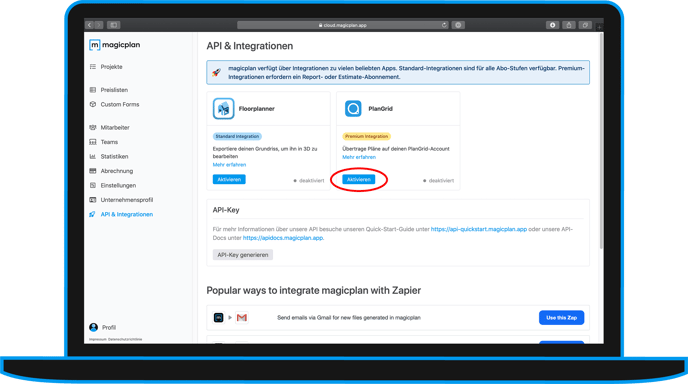Click the Floorplanner app icon
The width and height of the screenshot is (688, 384).
coord(223,108)
